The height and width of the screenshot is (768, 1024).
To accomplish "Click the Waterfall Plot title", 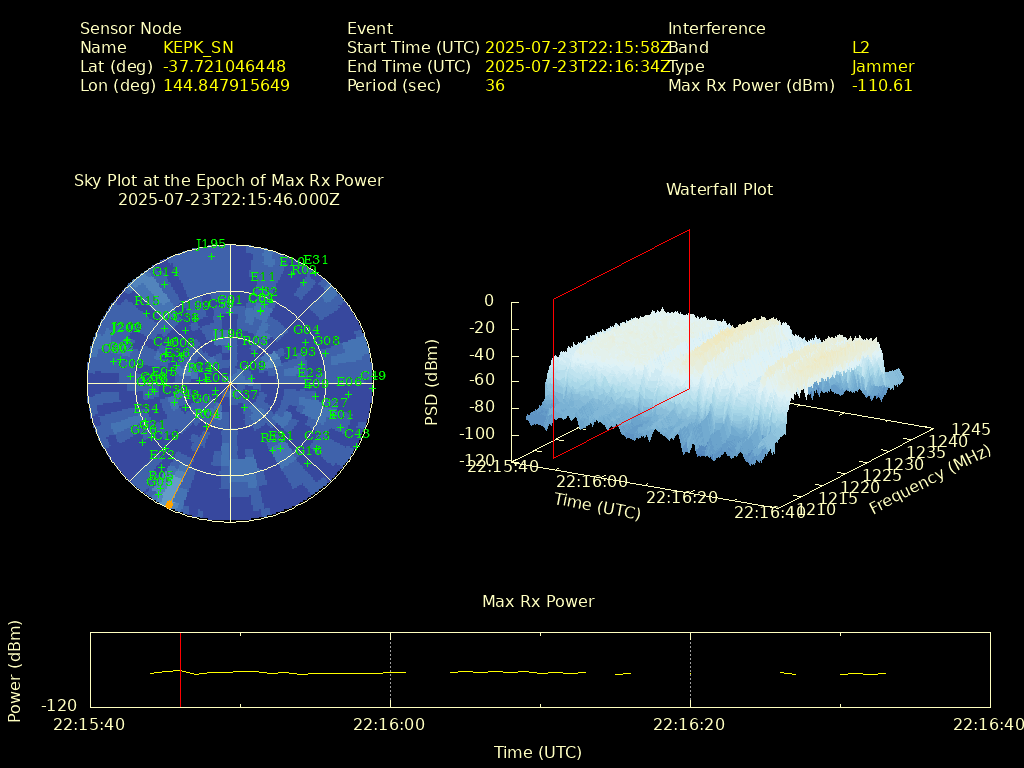I will (719, 189).
